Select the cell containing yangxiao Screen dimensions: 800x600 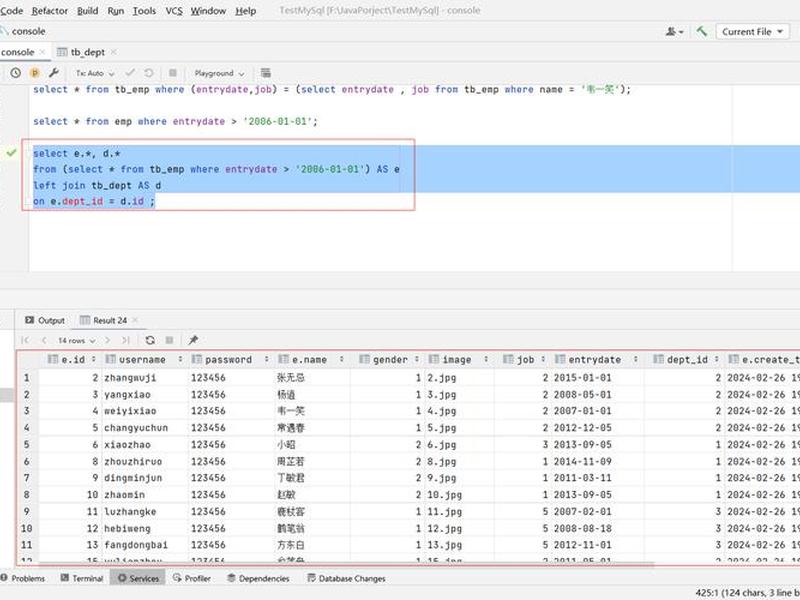[x=145, y=394]
